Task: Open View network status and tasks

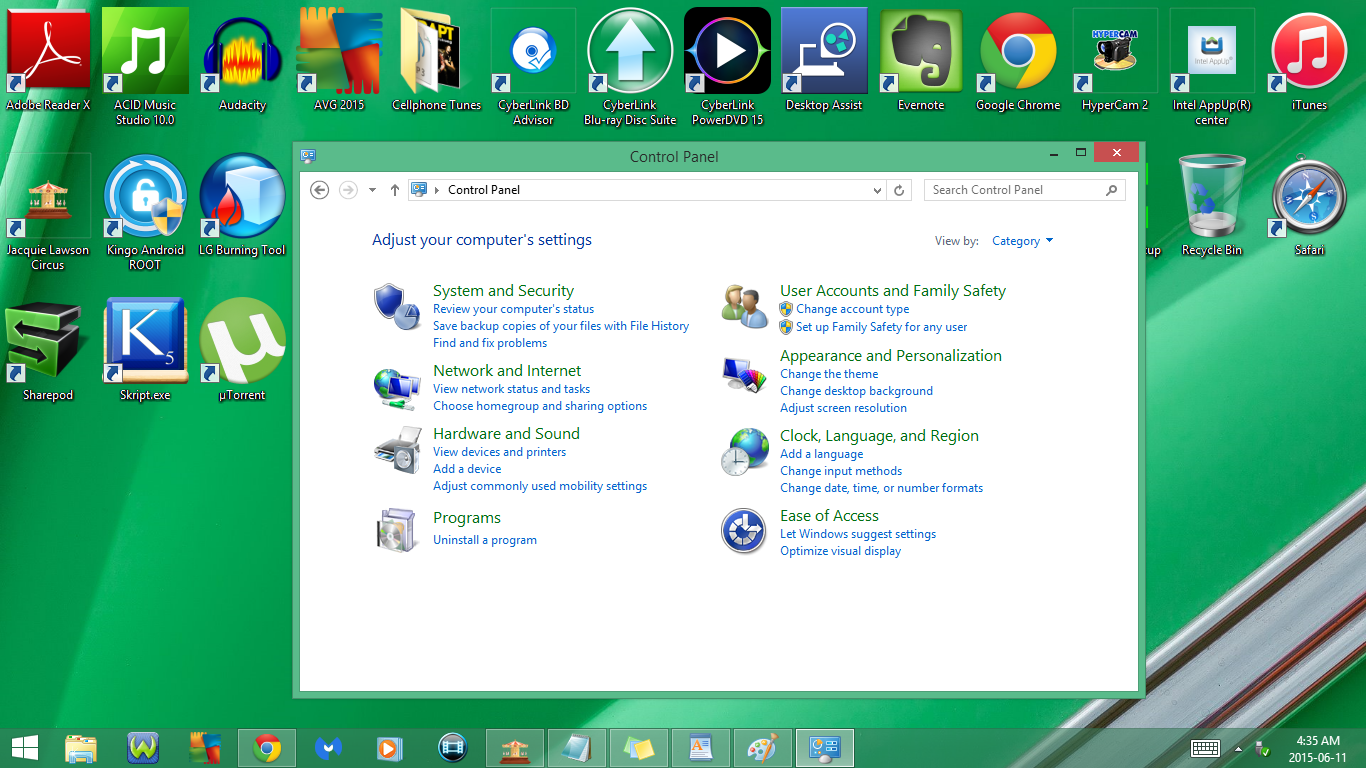Action: tap(511, 389)
